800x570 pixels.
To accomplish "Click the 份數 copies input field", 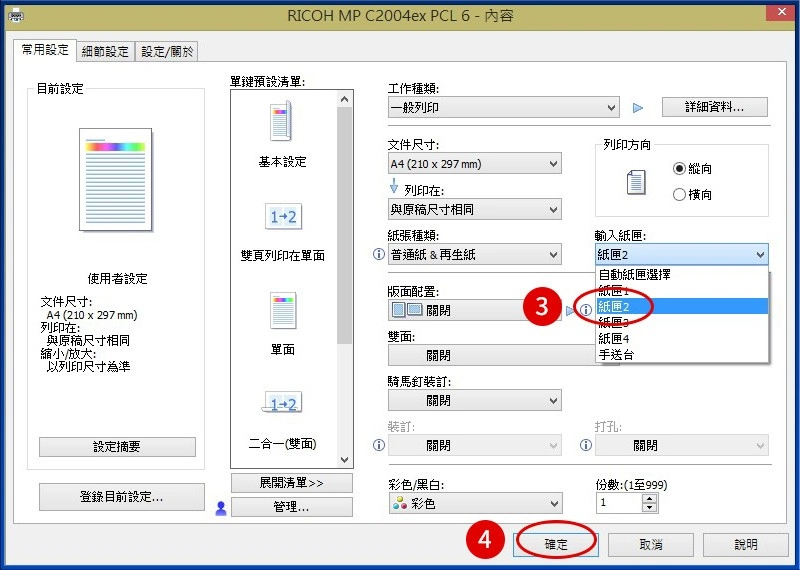I will pos(619,503).
